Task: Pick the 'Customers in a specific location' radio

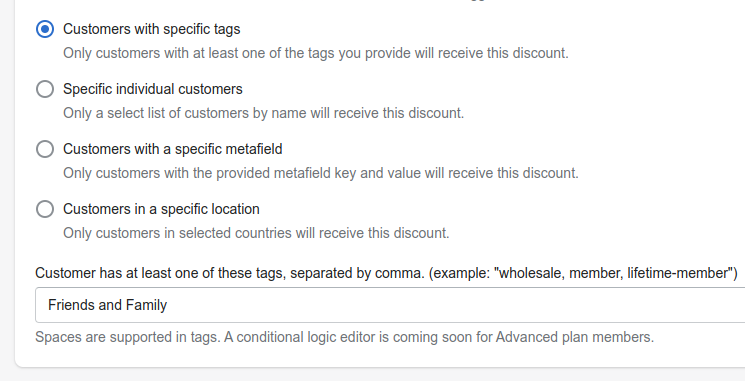Action: point(45,209)
